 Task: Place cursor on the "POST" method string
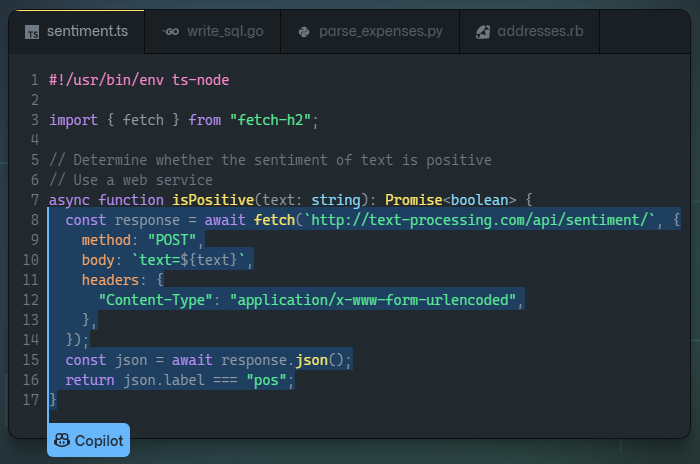pyautogui.click(x=175, y=239)
